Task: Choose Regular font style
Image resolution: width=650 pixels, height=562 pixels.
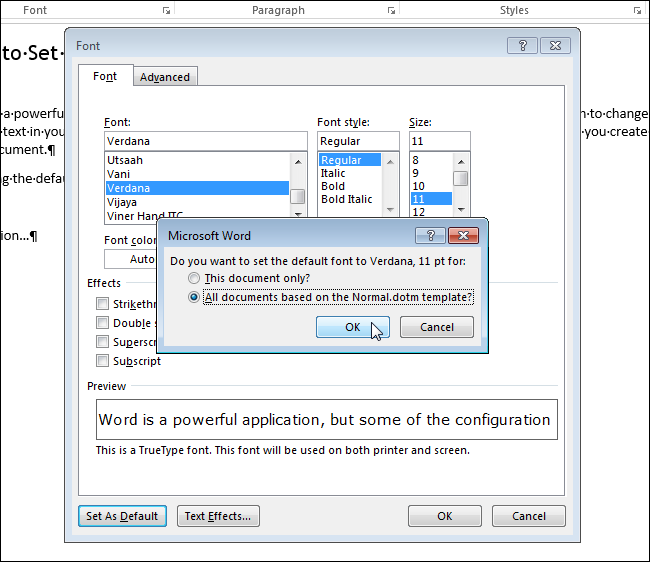Action: 350,160
